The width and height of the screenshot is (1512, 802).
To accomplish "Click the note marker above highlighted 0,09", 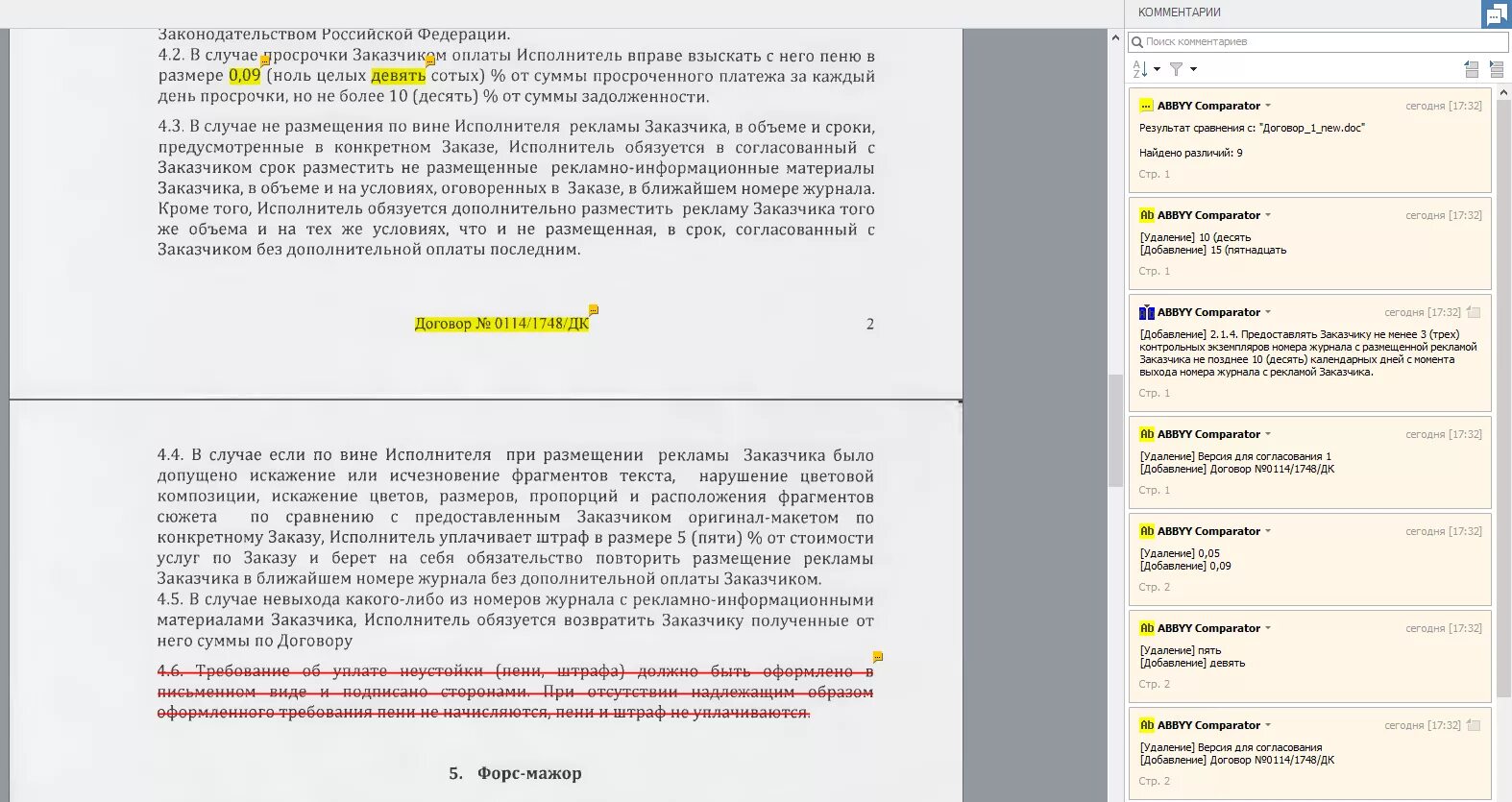I will (x=265, y=61).
